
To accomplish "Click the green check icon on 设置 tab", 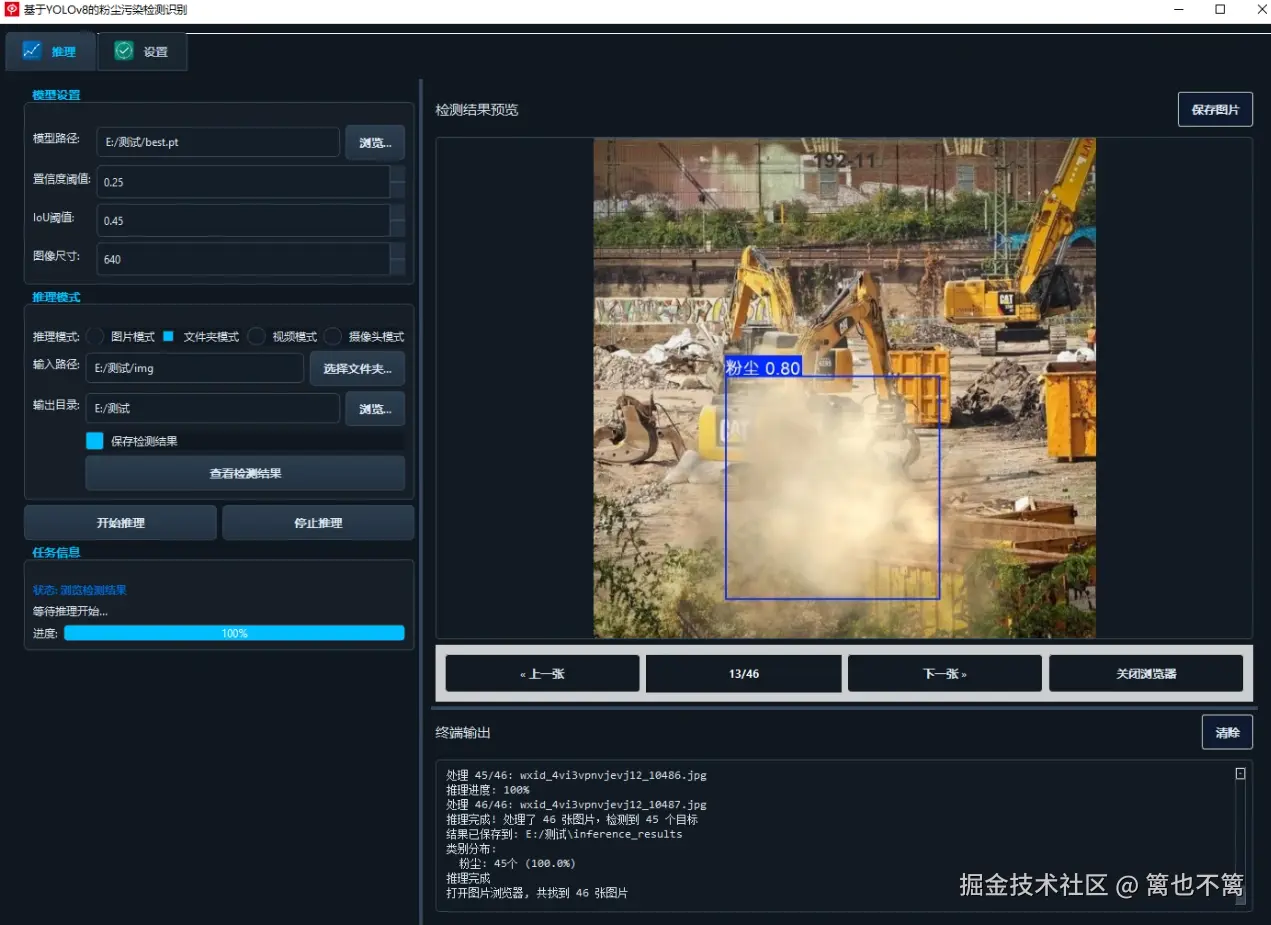I will click(124, 51).
